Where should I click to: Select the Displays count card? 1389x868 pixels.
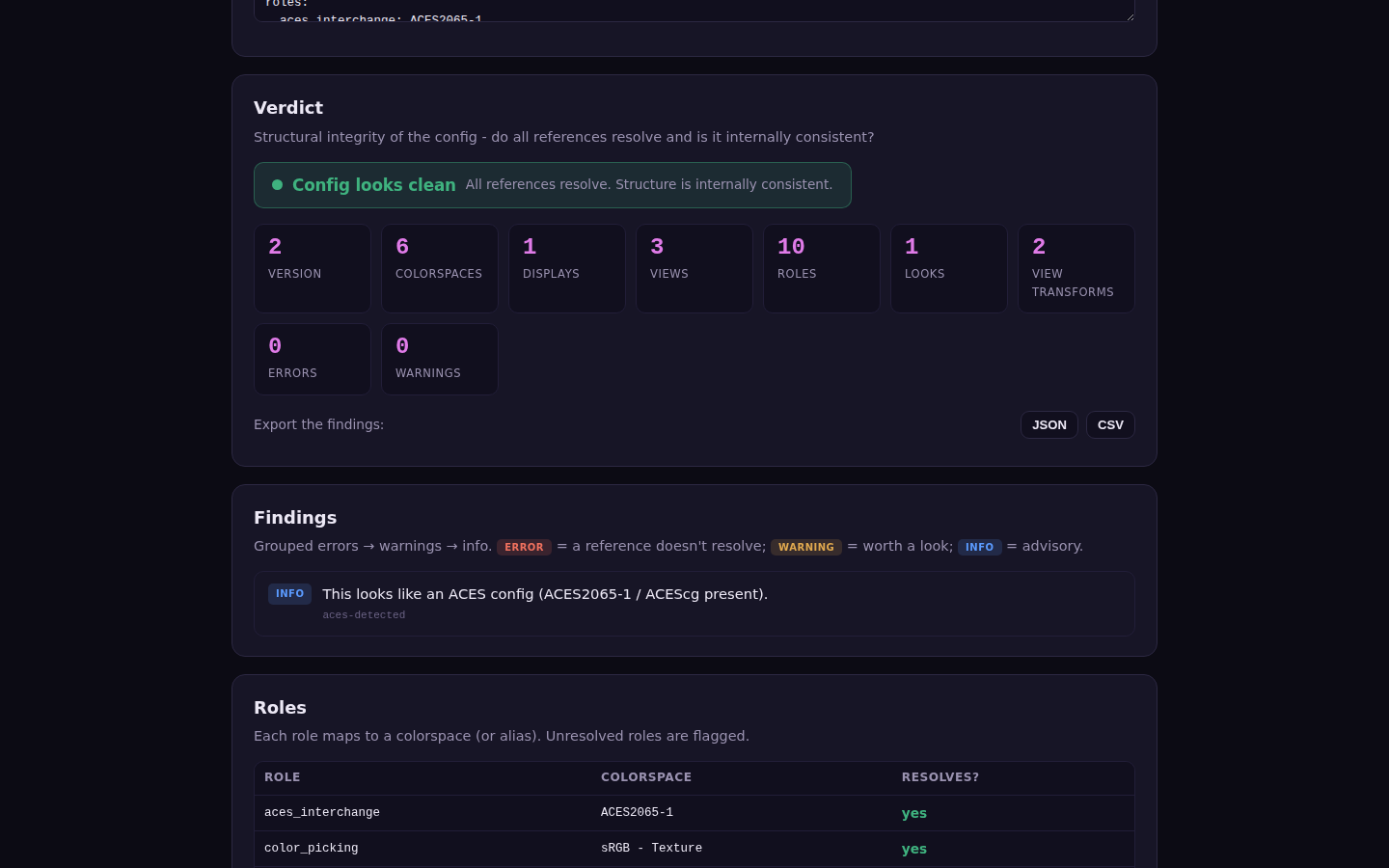(567, 269)
